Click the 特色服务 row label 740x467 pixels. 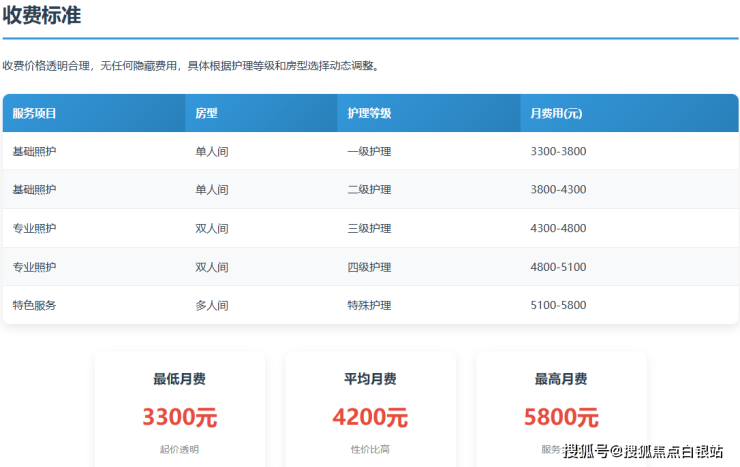pyautogui.click(x=35, y=305)
